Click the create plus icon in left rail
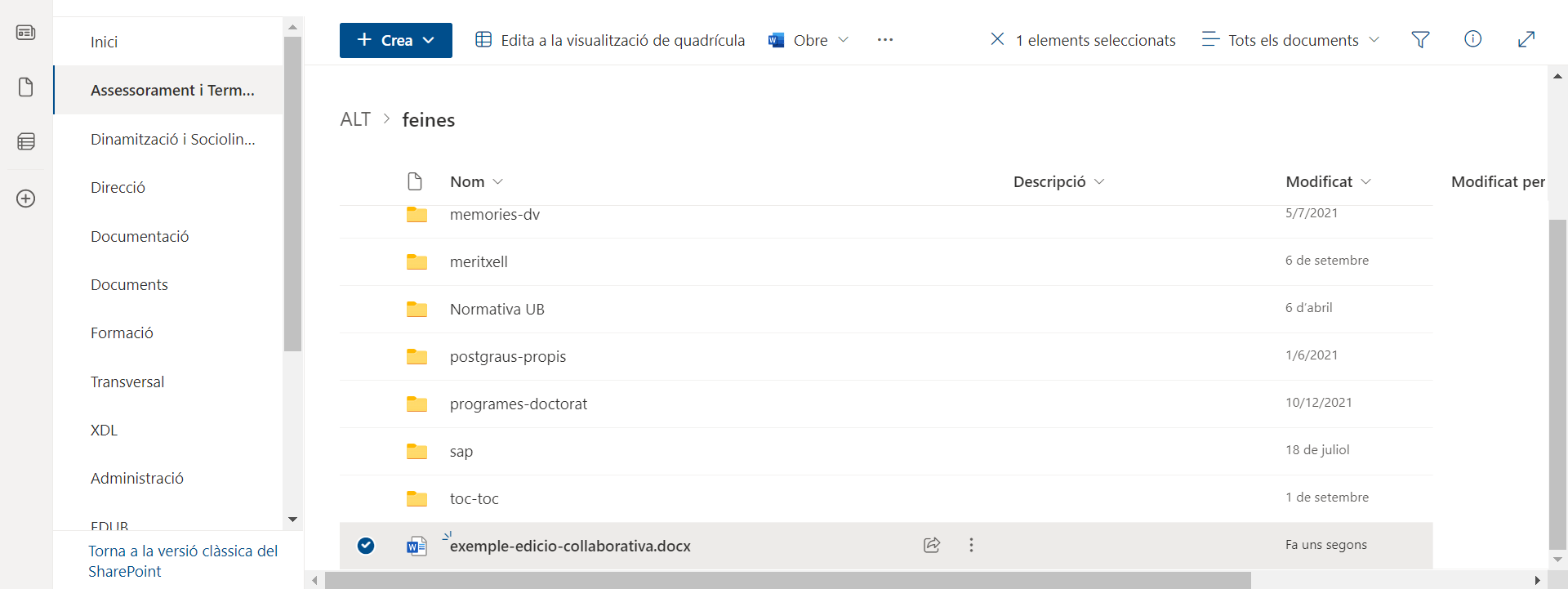The image size is (1568, 589). 26,199
